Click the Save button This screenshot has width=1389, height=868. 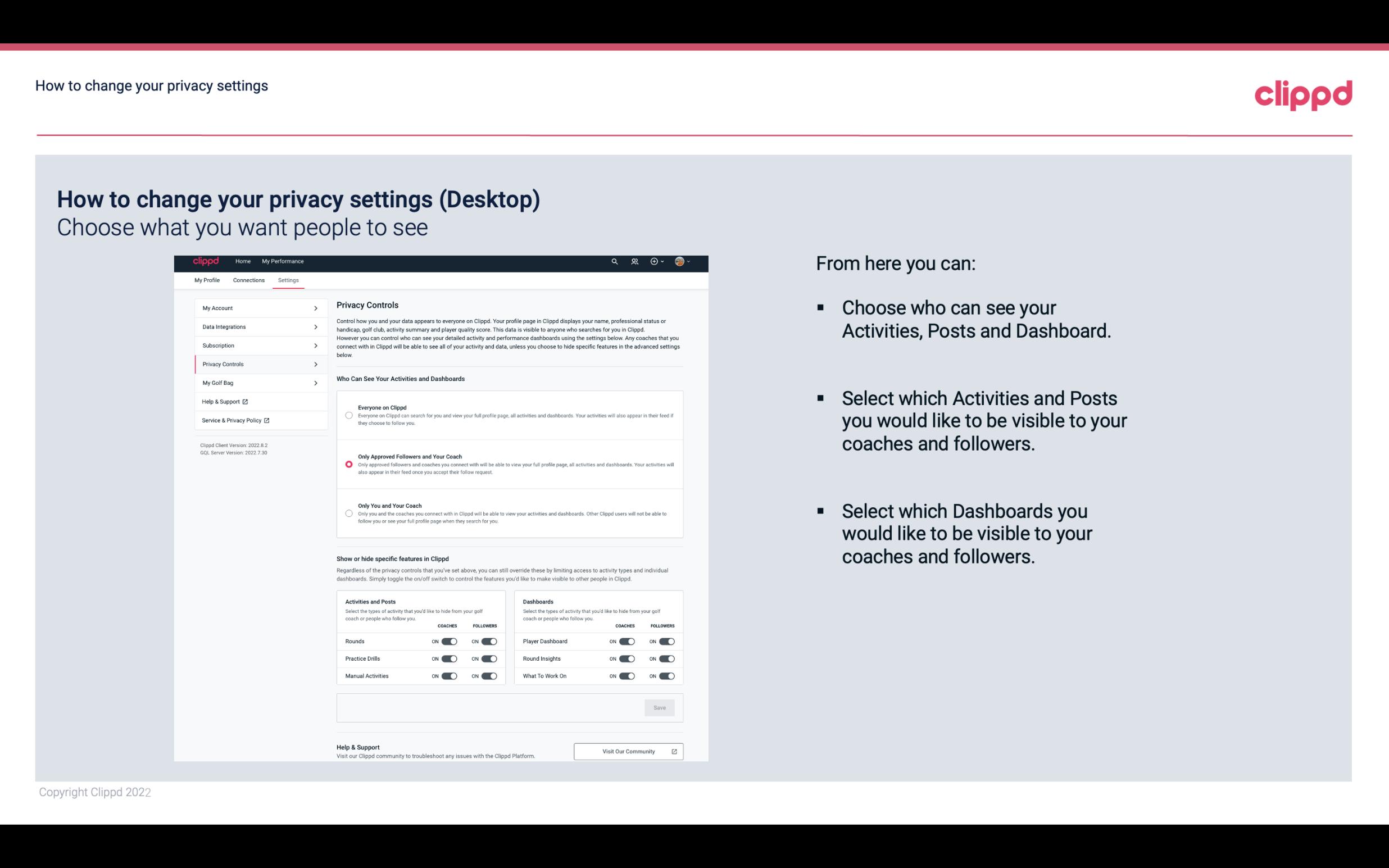(659, 707)
